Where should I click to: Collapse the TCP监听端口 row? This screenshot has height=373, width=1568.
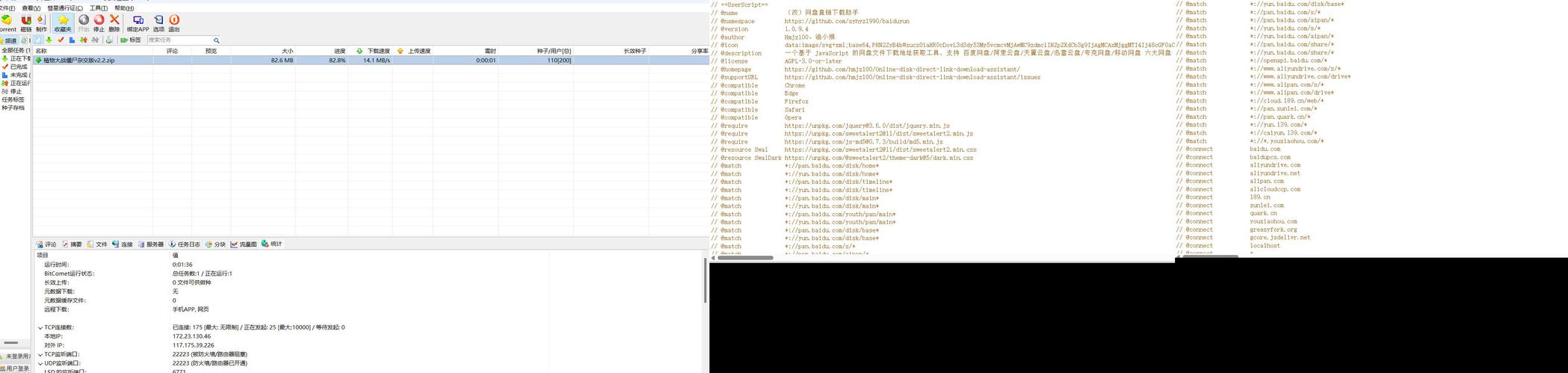(40, 354)
